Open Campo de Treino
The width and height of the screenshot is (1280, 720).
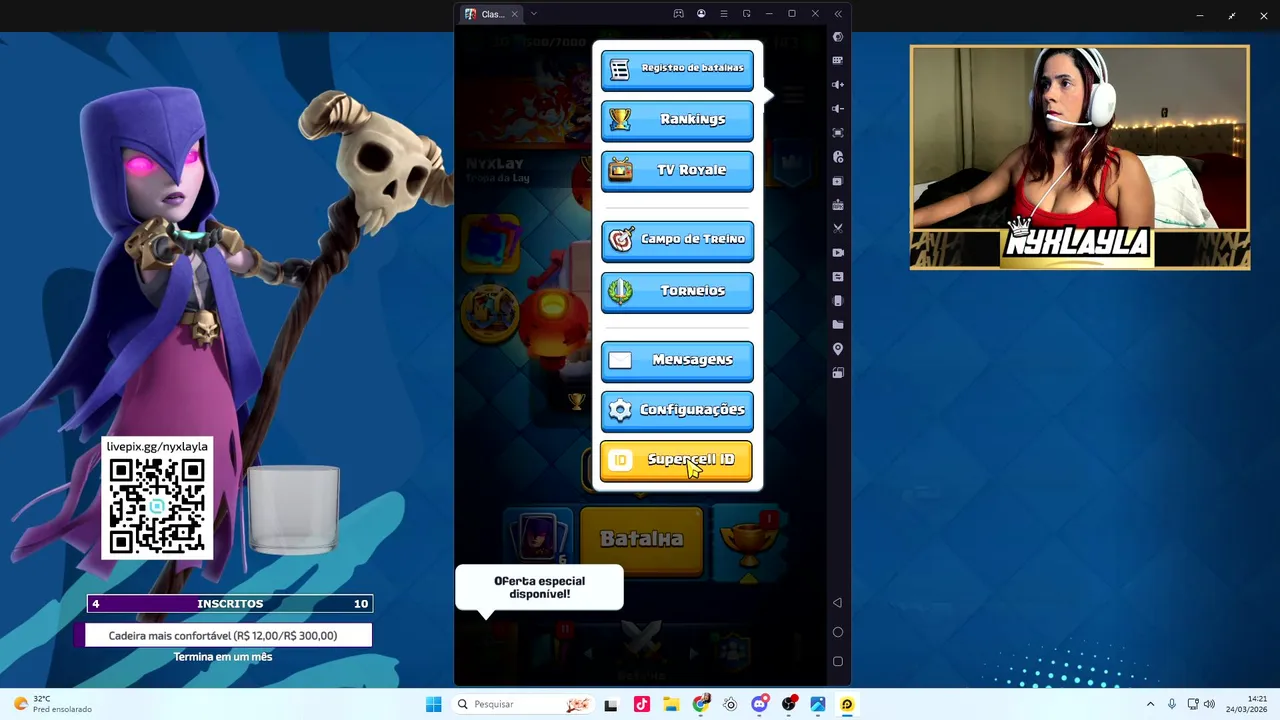677,240
